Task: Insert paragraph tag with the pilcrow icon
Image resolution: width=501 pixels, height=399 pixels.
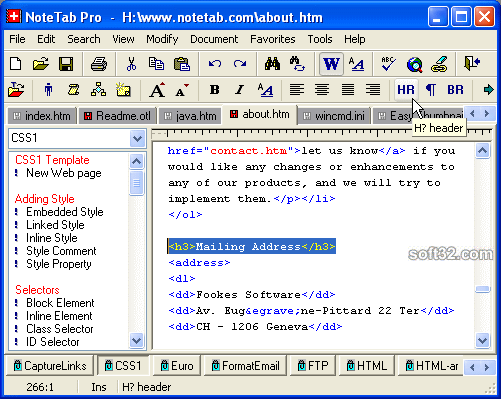Action: (431, 90)
